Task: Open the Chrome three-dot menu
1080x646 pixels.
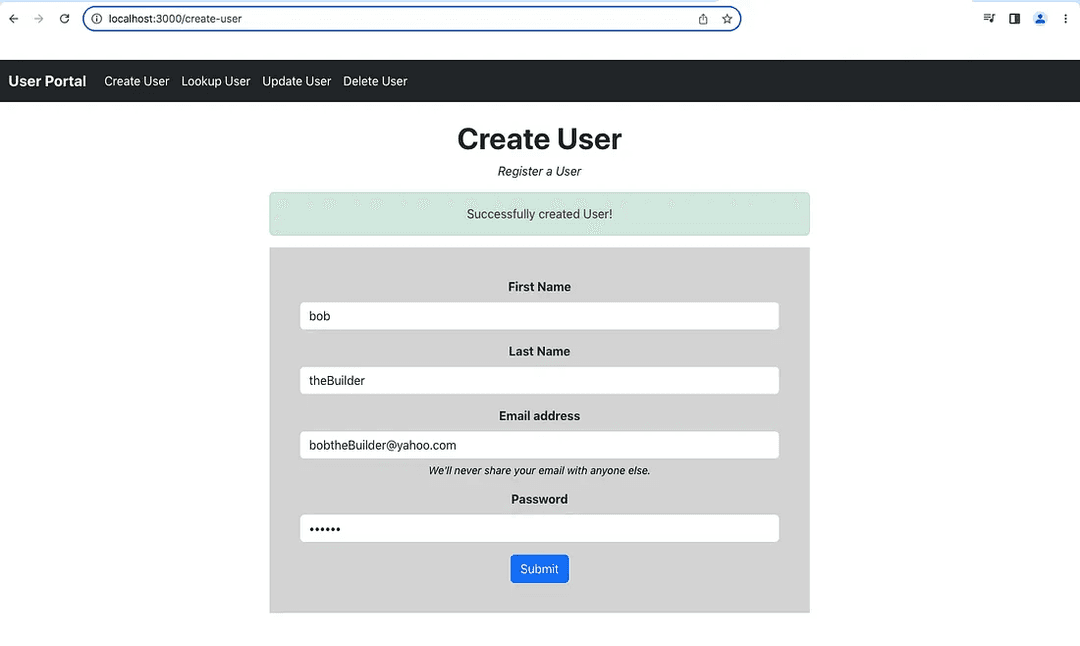Action: click(x=1065, y=19)
